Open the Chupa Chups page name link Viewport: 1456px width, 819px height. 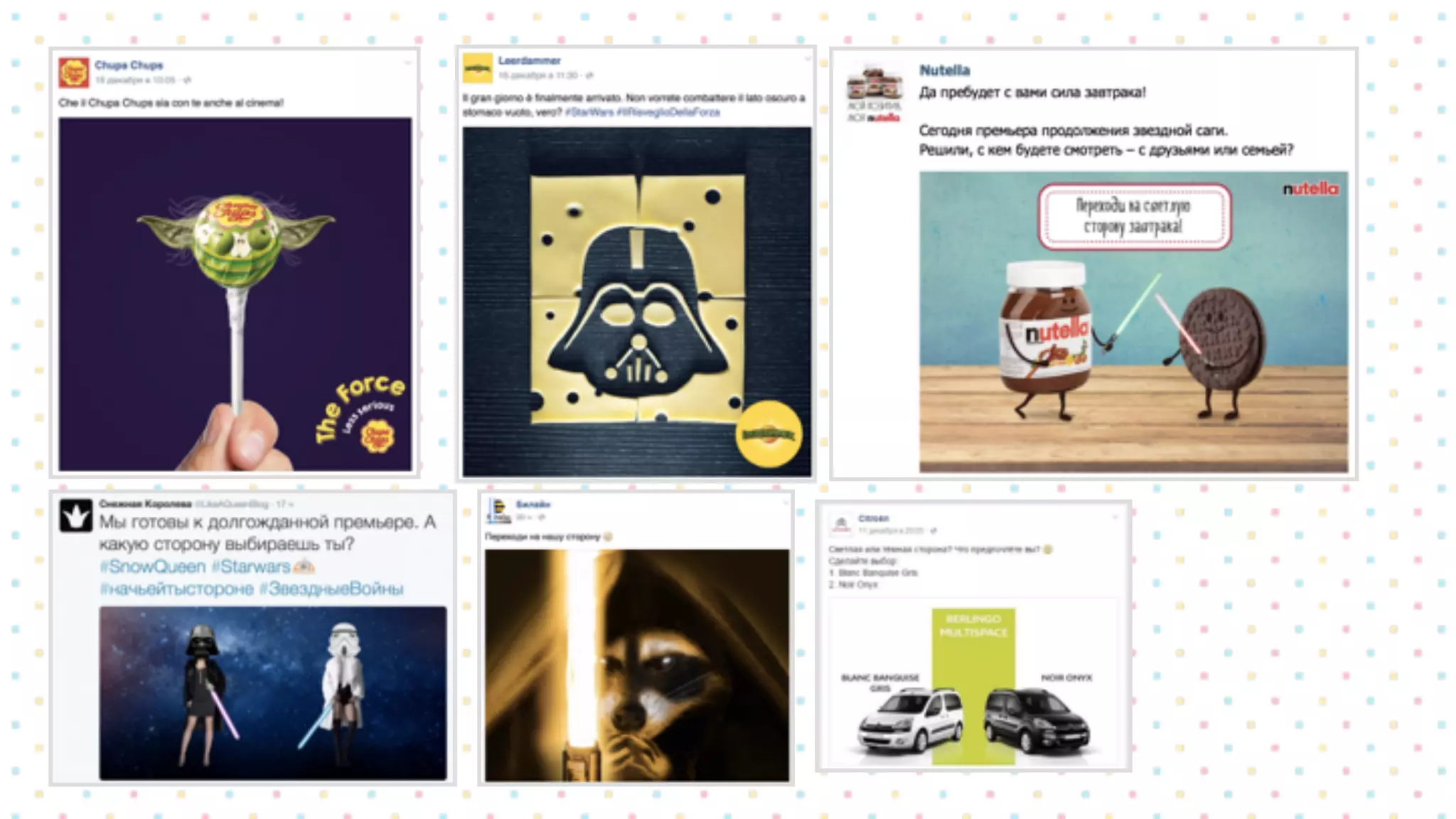pyautogui.click(x=129, y=65)
